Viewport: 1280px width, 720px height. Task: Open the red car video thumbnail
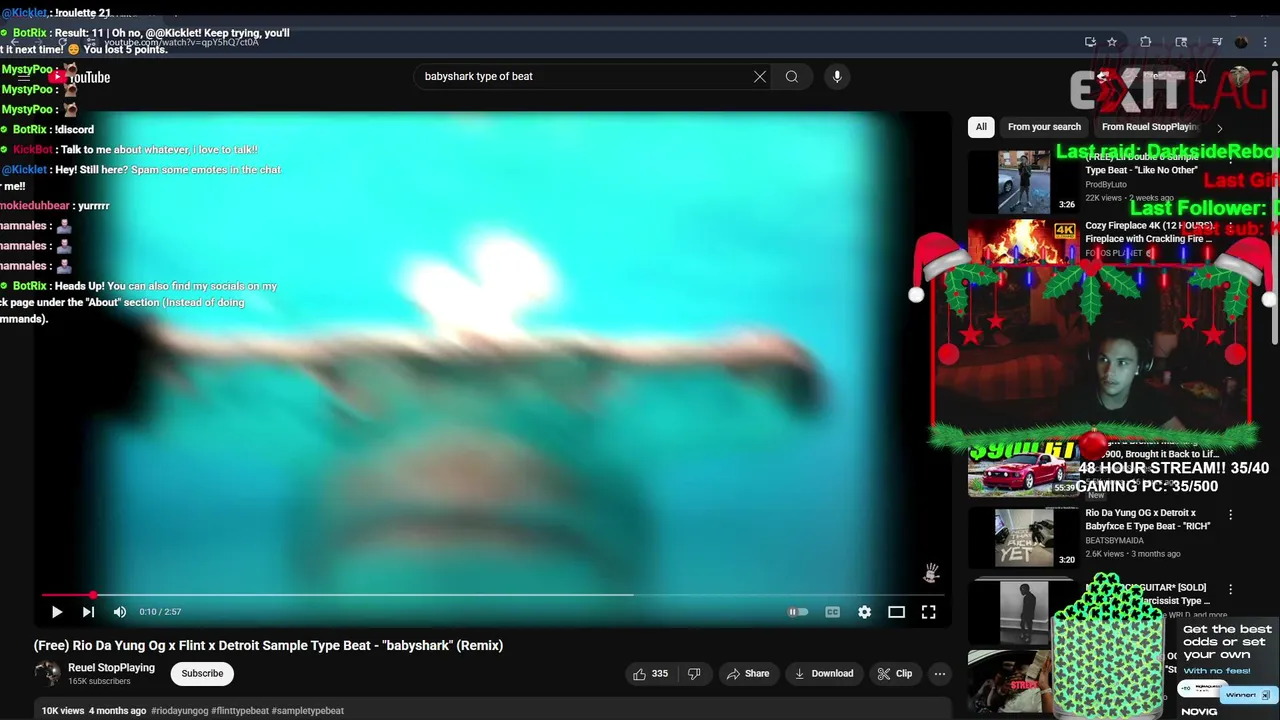click(x=1024, y=471)
